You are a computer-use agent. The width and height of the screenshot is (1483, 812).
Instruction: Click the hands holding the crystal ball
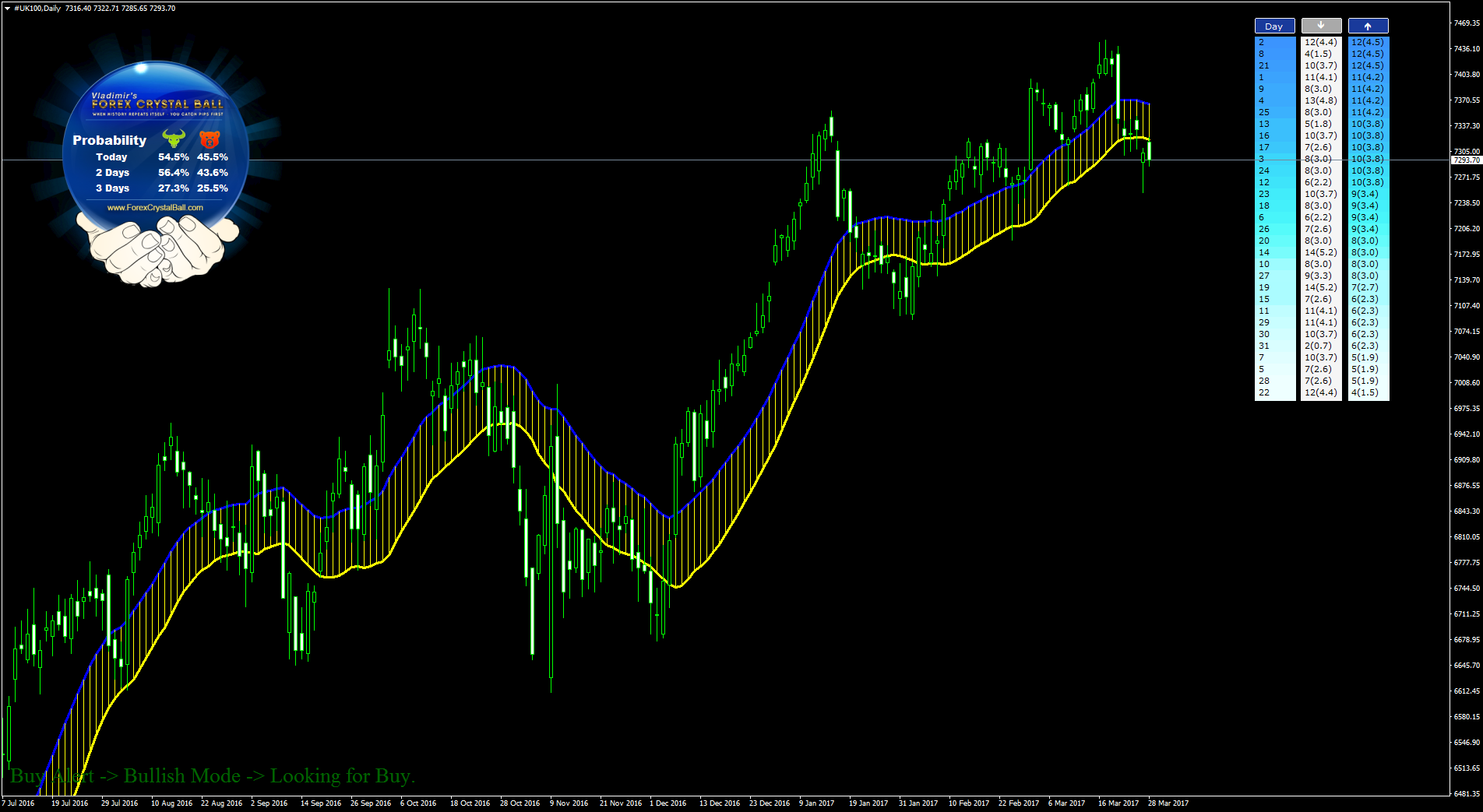pos(157,249)
